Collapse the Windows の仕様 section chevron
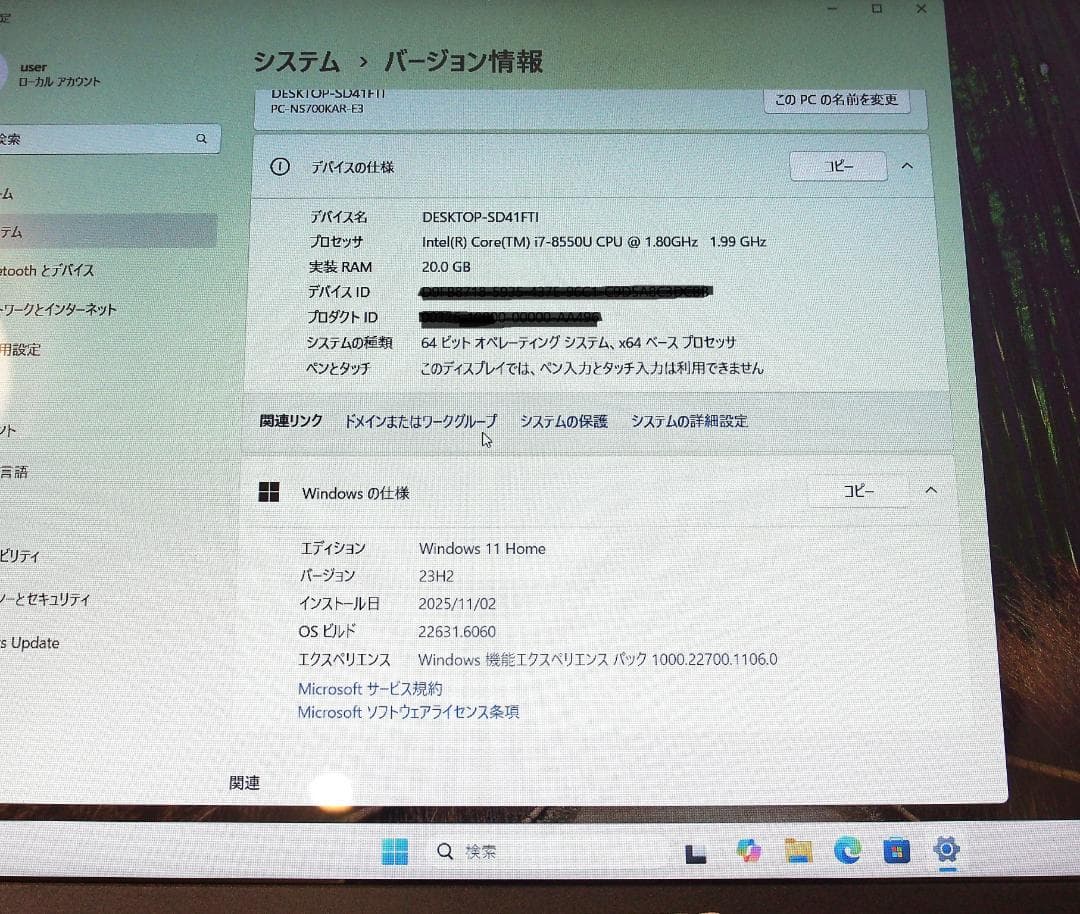The width and height of the screenshot is (1080, 914). pos(930,490)
